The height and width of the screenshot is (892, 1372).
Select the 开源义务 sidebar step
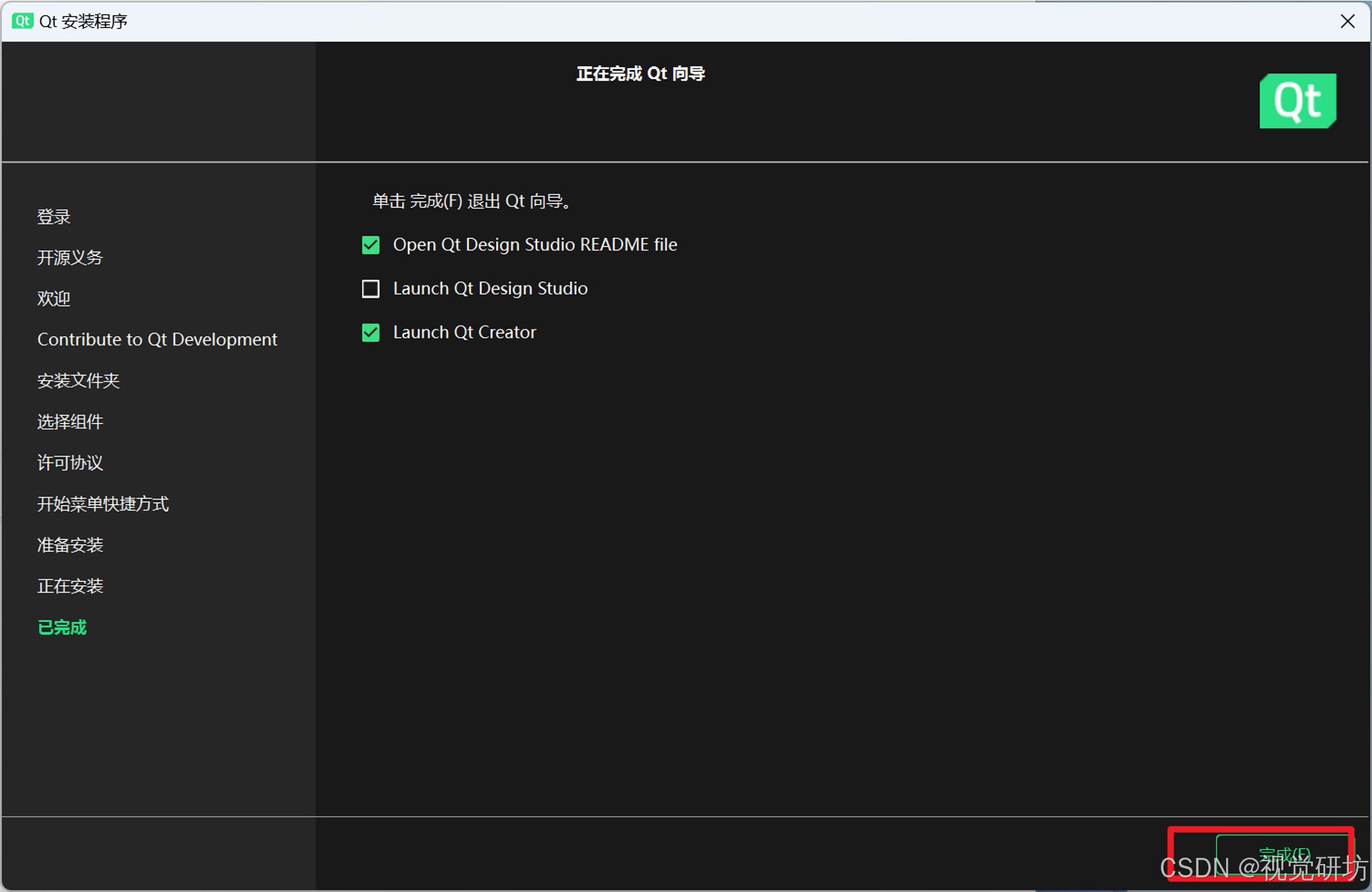click(70, 257)
